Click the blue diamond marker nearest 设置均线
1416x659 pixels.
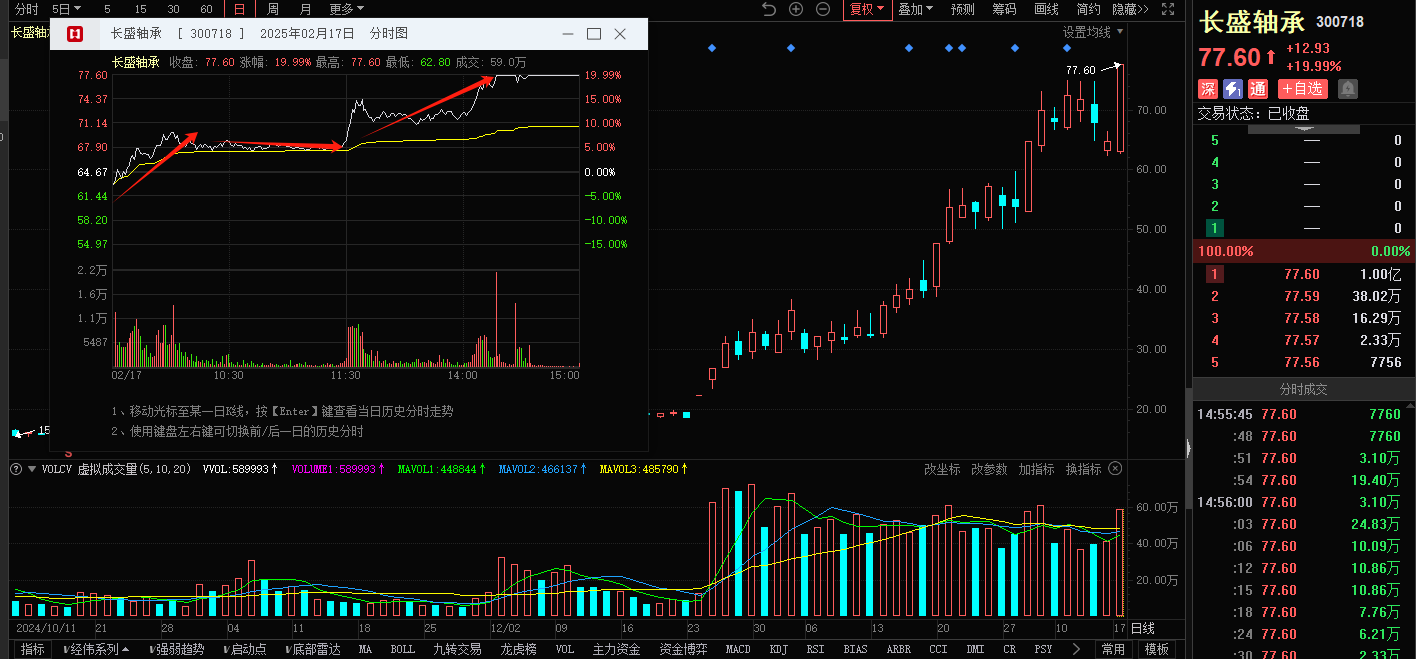[1067, 48]
